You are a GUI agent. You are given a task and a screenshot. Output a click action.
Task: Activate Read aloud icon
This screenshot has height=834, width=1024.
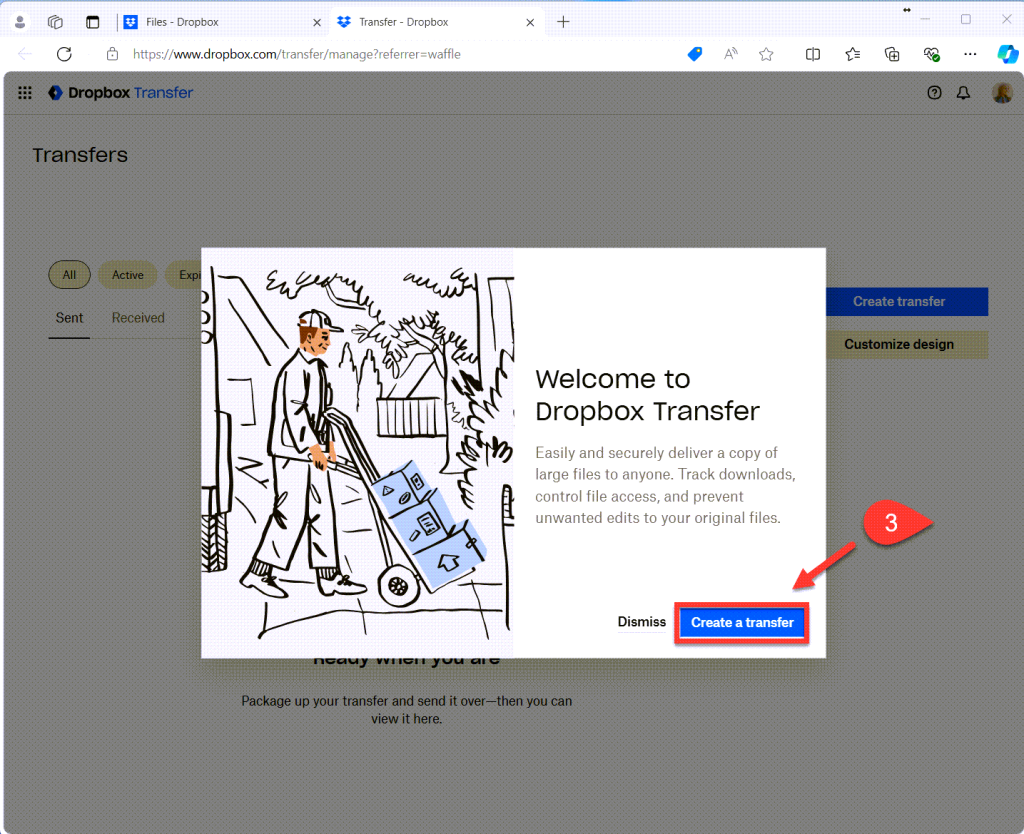pos(731,54)
